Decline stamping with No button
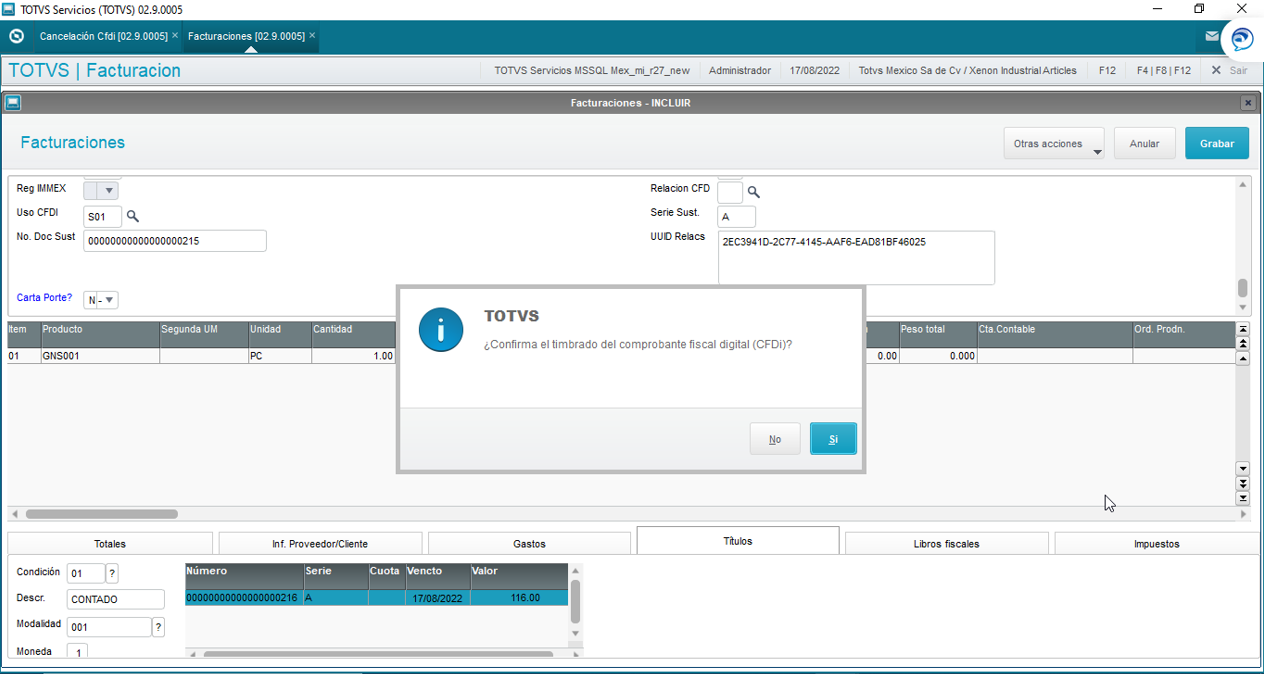The height and width of the screenshot is (674, 1264). (x=775, y=439)
